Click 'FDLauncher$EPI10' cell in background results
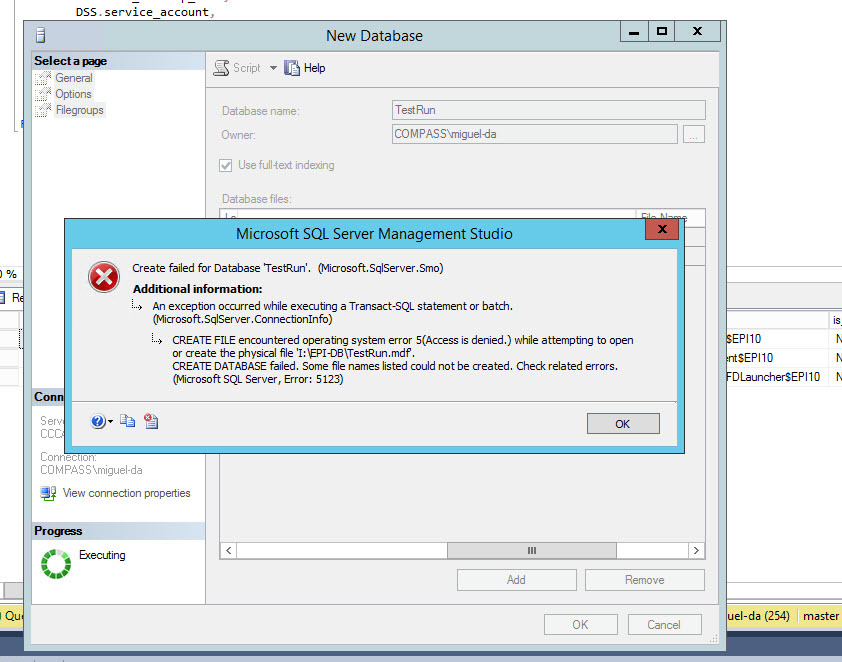Viewport: 842px width, 662px height. coord(773,377)
